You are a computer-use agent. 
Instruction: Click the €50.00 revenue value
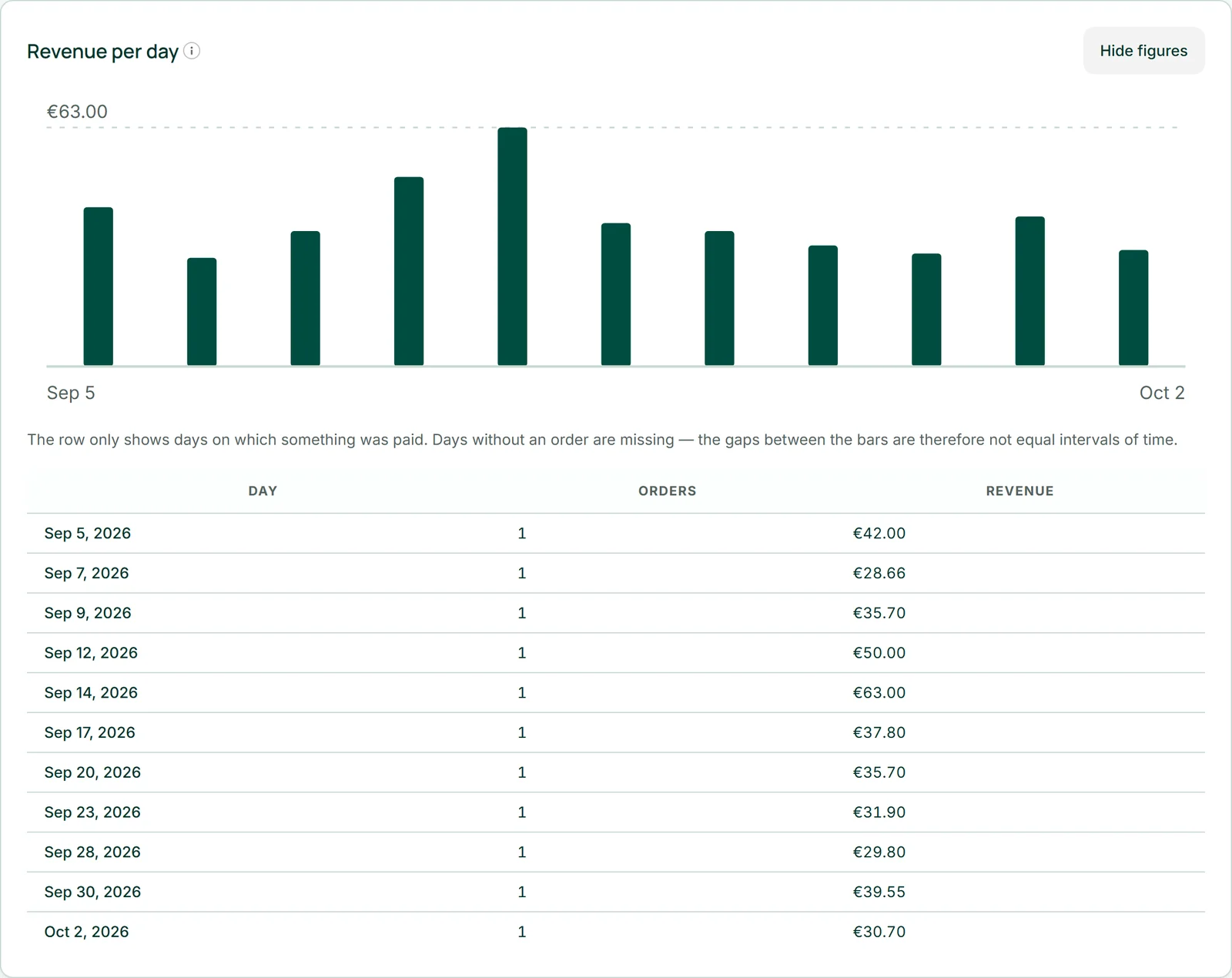tap(879, 653)
